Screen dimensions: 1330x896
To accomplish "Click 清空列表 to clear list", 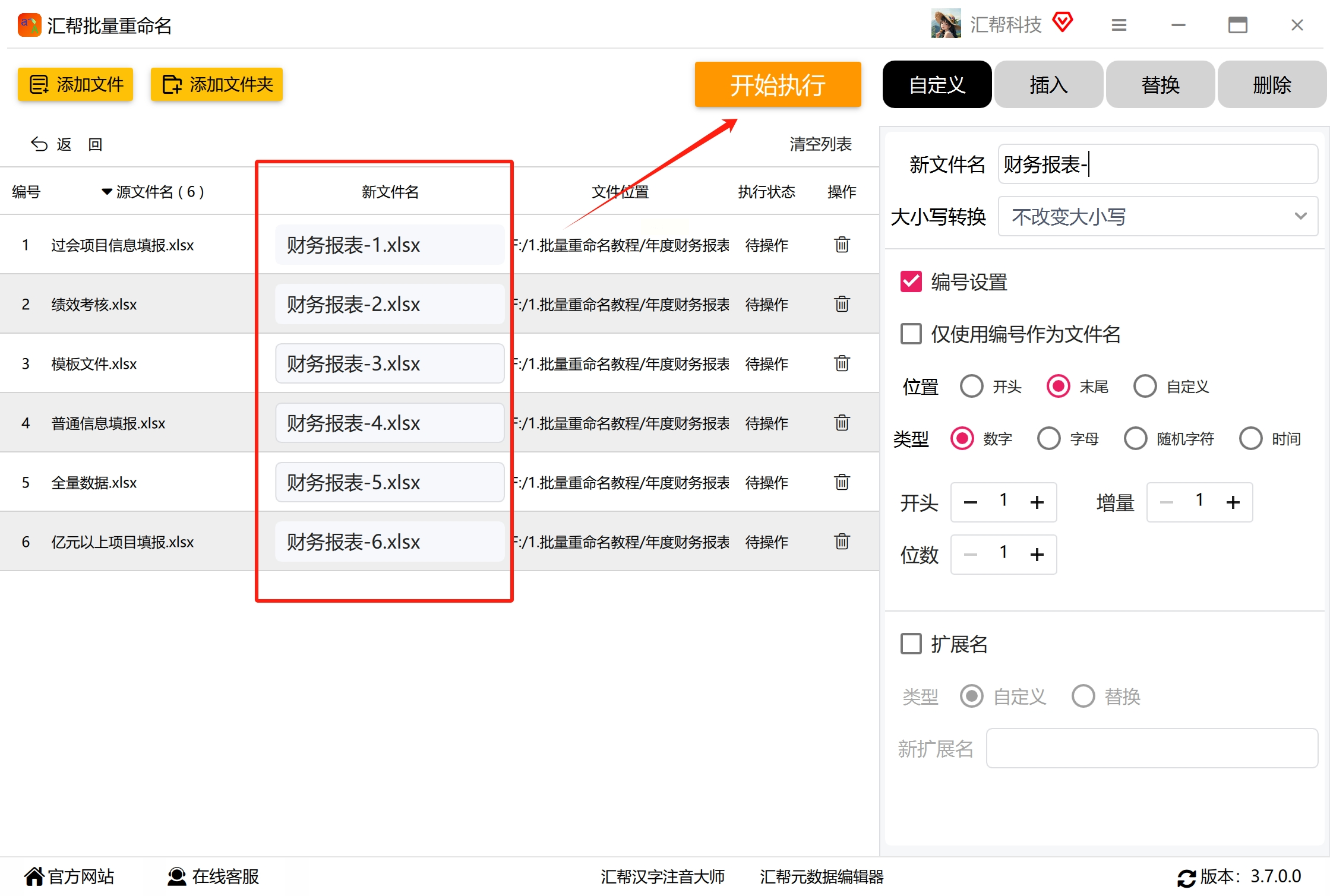I will (820, 144).
